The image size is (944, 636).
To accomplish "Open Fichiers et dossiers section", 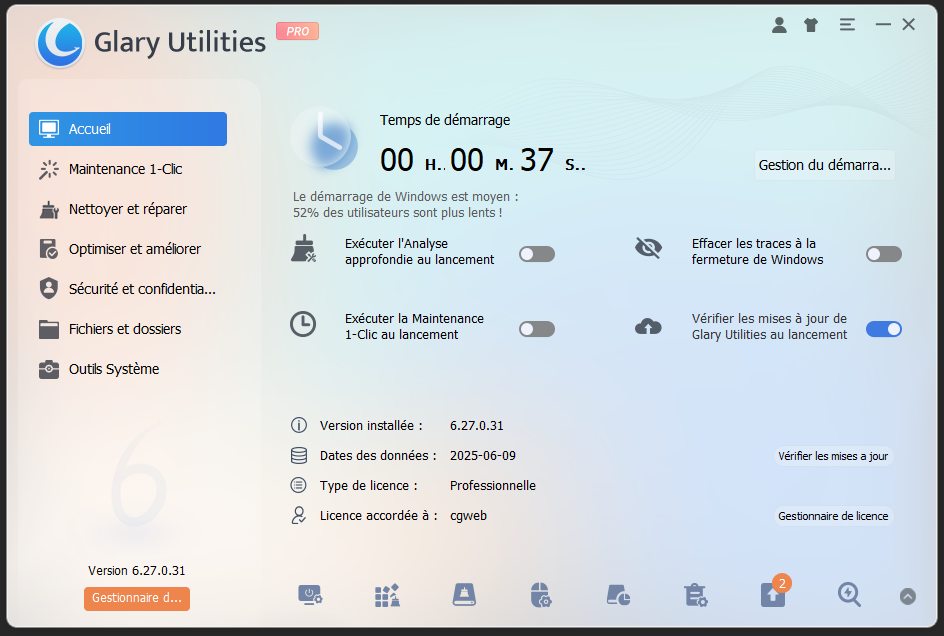I will 128,329.
